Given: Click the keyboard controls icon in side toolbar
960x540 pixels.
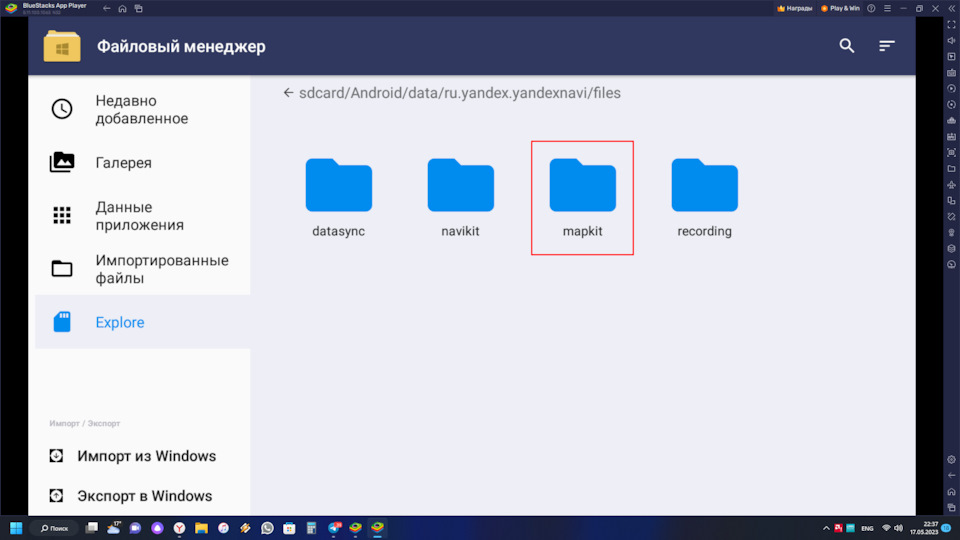Looking at the screenshot, I should [951, 72].
